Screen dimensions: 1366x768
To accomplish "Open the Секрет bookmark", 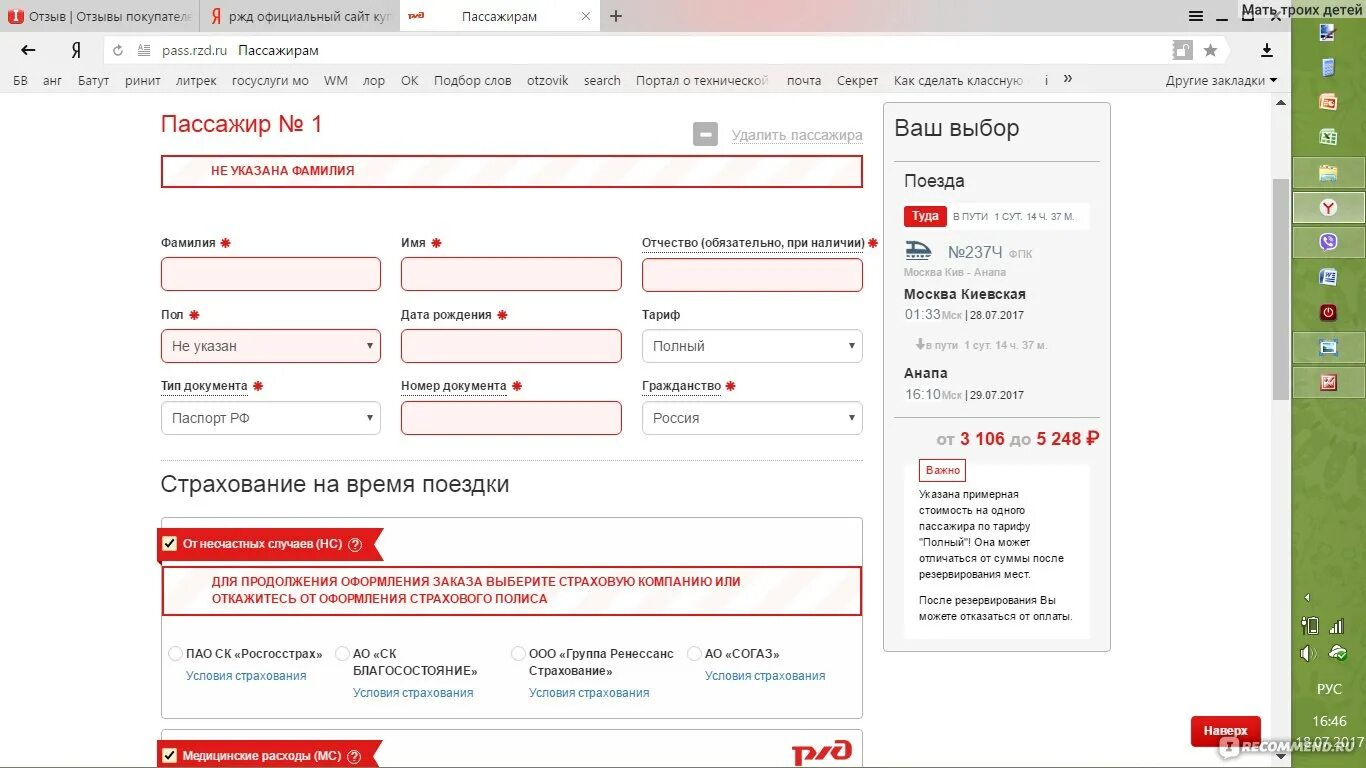I will pos(858,81).
